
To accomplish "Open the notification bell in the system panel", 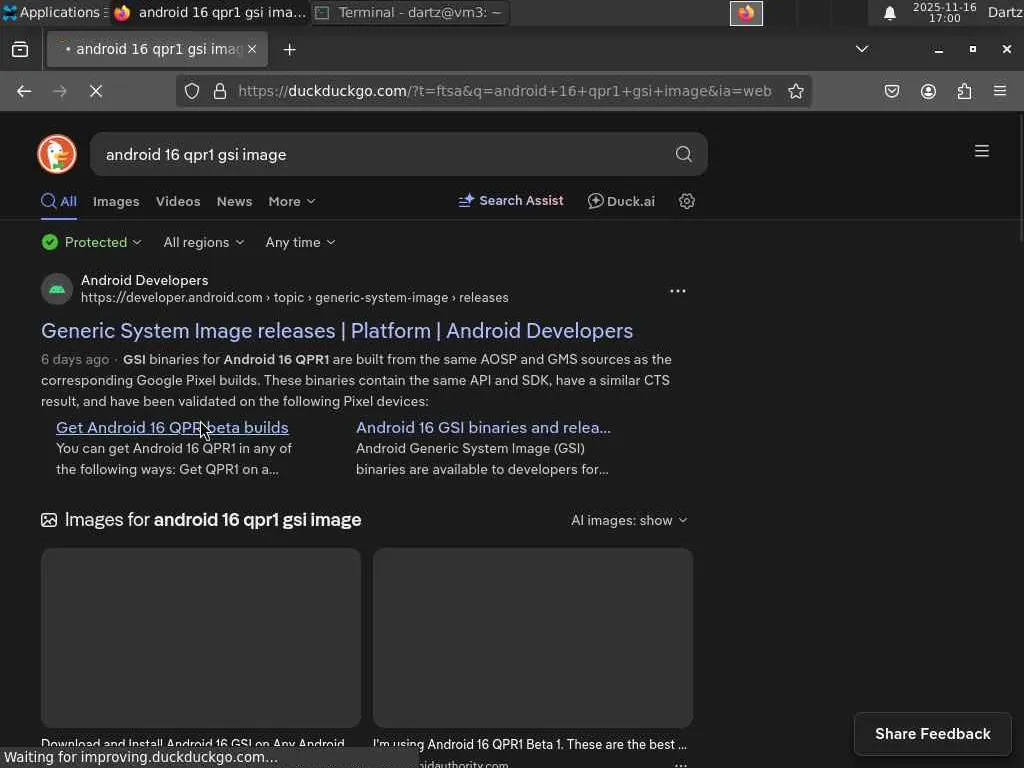I will coord(889,13).
